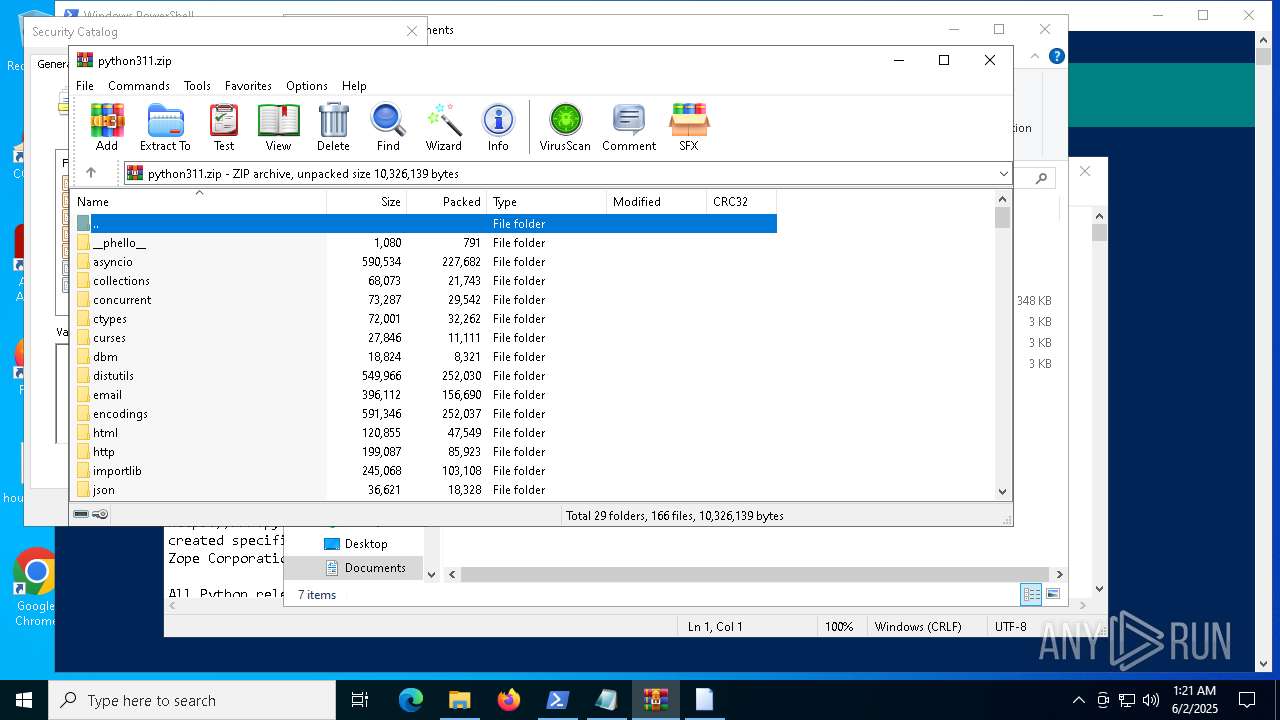
Task: Open the Options menu
Action: [x=307, y=86]
